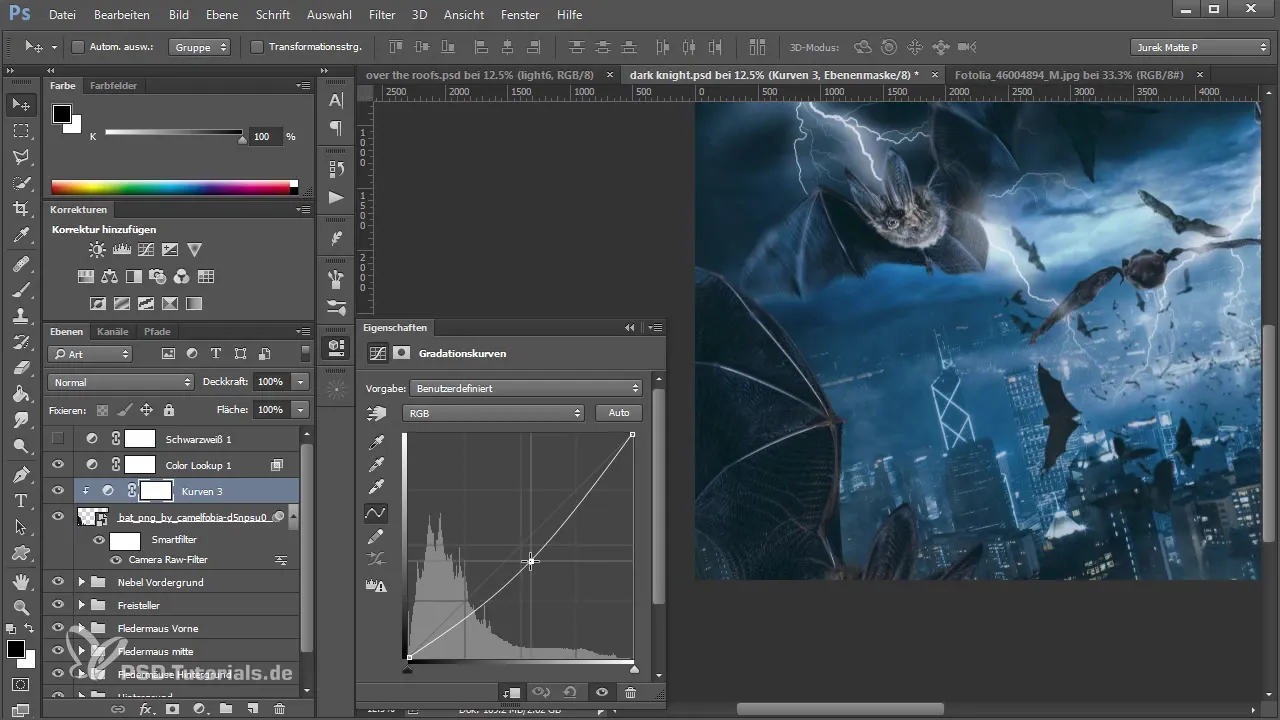Select the Zoom tool
The image size is (1280, 720).
[x=21, y=607]
